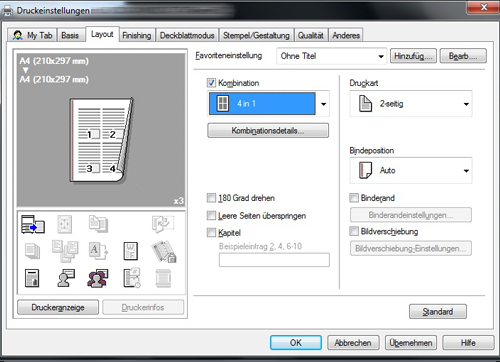The image size is (500, 362).
Task: Confirm with the OK button
Action: 296,342
